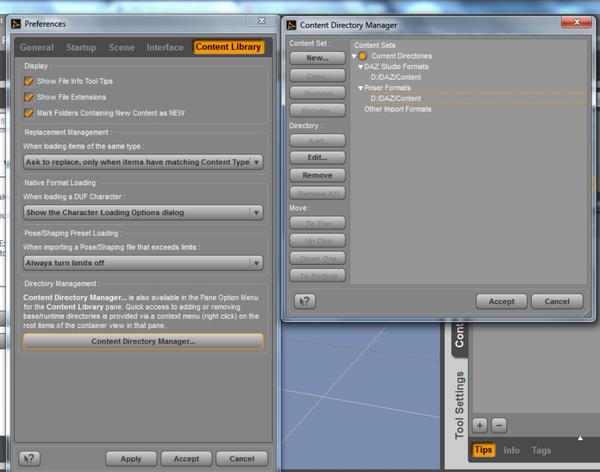Select the DAZ Studio Formats label

point(396,67)
